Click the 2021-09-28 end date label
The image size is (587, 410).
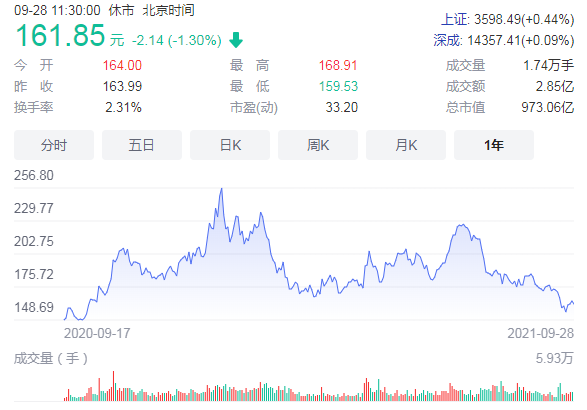click(x=541, y=333)
